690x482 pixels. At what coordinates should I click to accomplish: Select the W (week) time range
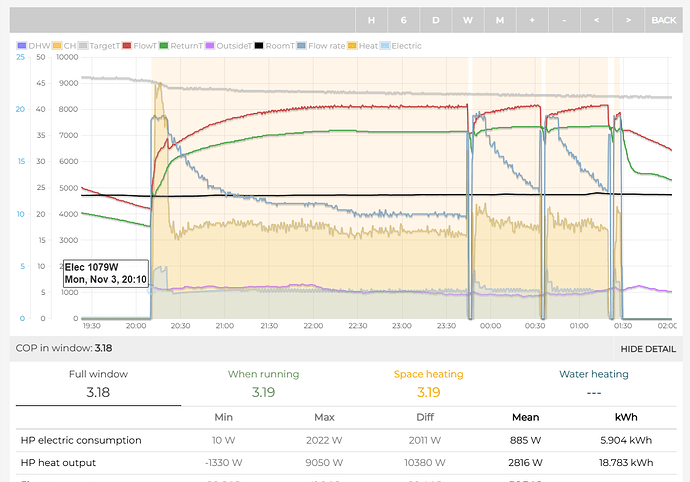tap(467, 19)
